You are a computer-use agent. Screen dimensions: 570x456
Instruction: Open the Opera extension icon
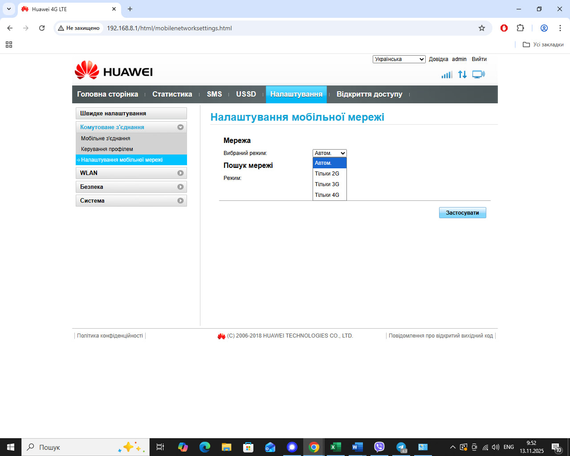[504, 28]
